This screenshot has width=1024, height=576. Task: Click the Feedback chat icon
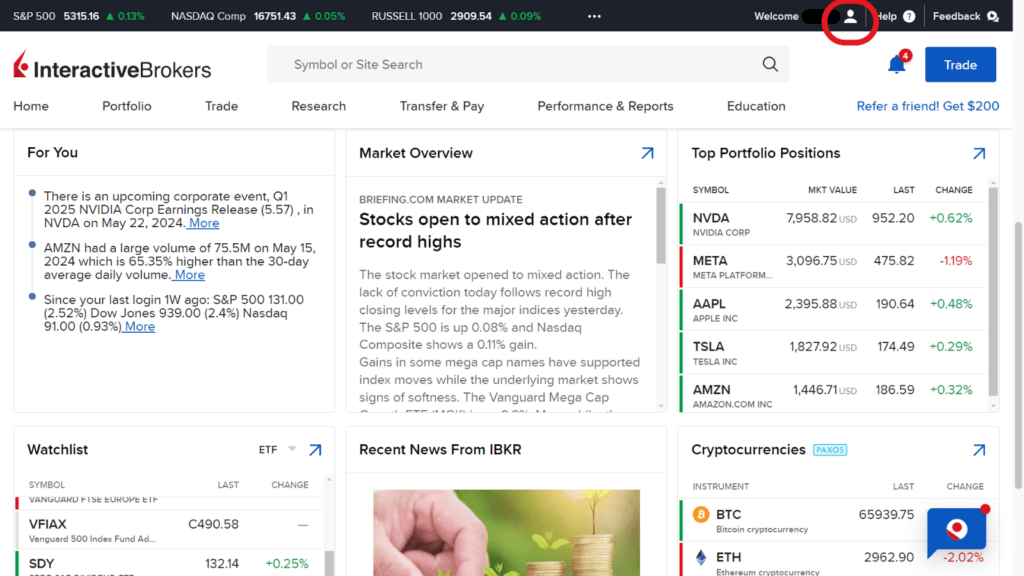994,16
